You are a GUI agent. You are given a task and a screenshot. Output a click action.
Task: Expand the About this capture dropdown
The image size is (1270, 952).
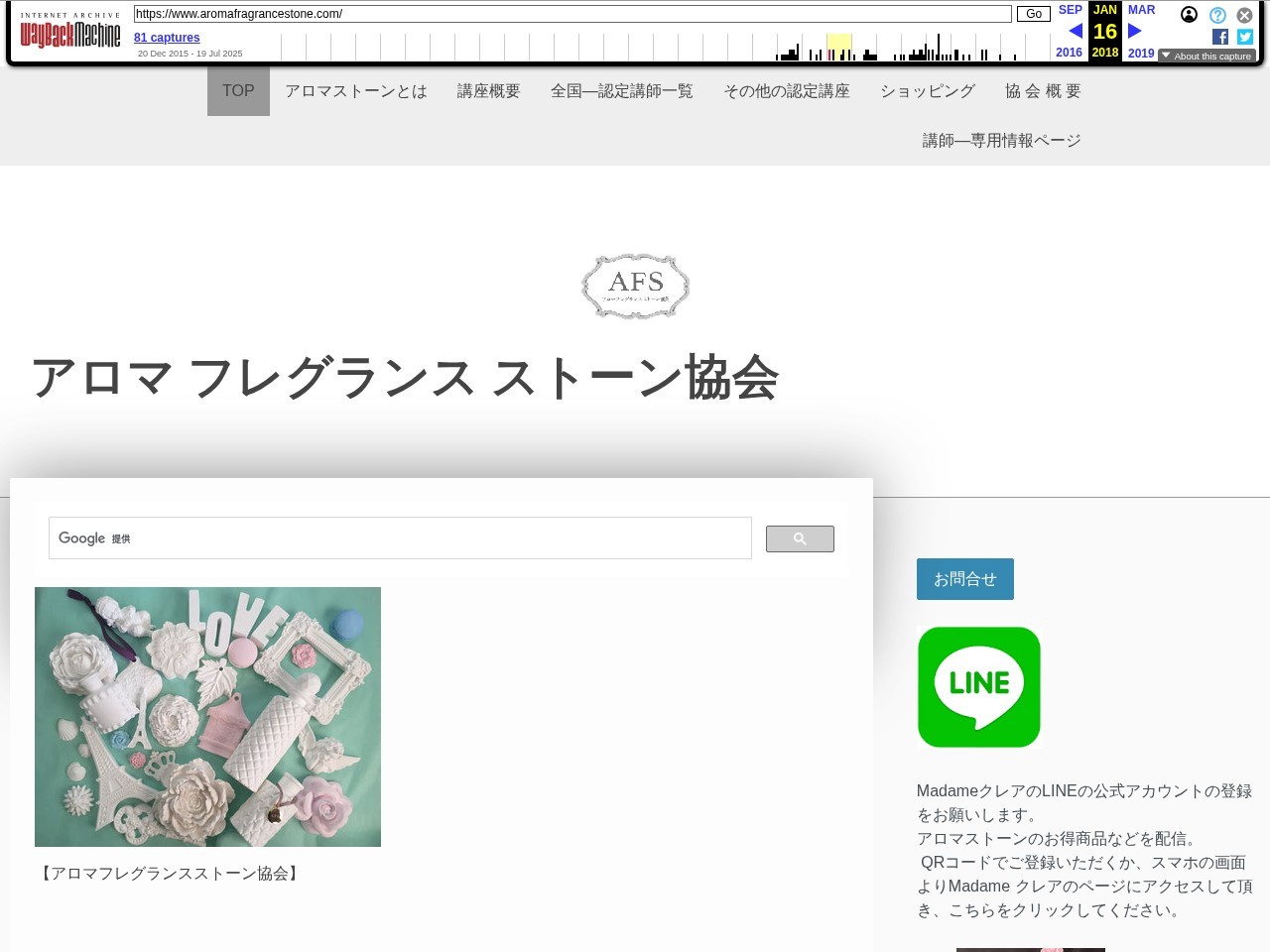(1206, 57)
